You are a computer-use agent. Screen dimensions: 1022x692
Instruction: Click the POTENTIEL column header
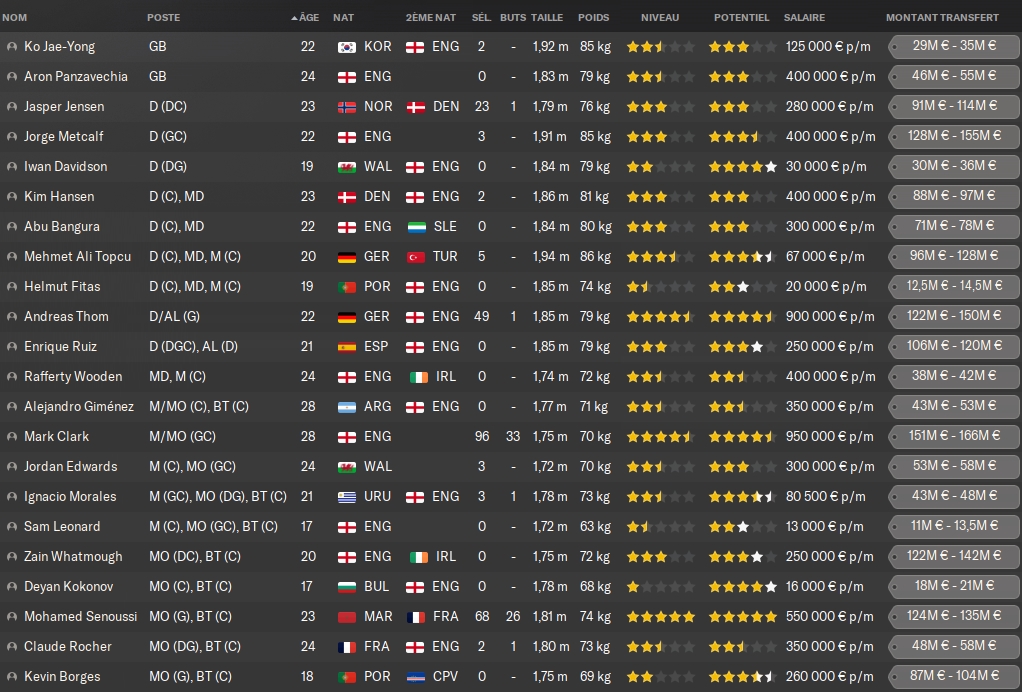[741, 18]
